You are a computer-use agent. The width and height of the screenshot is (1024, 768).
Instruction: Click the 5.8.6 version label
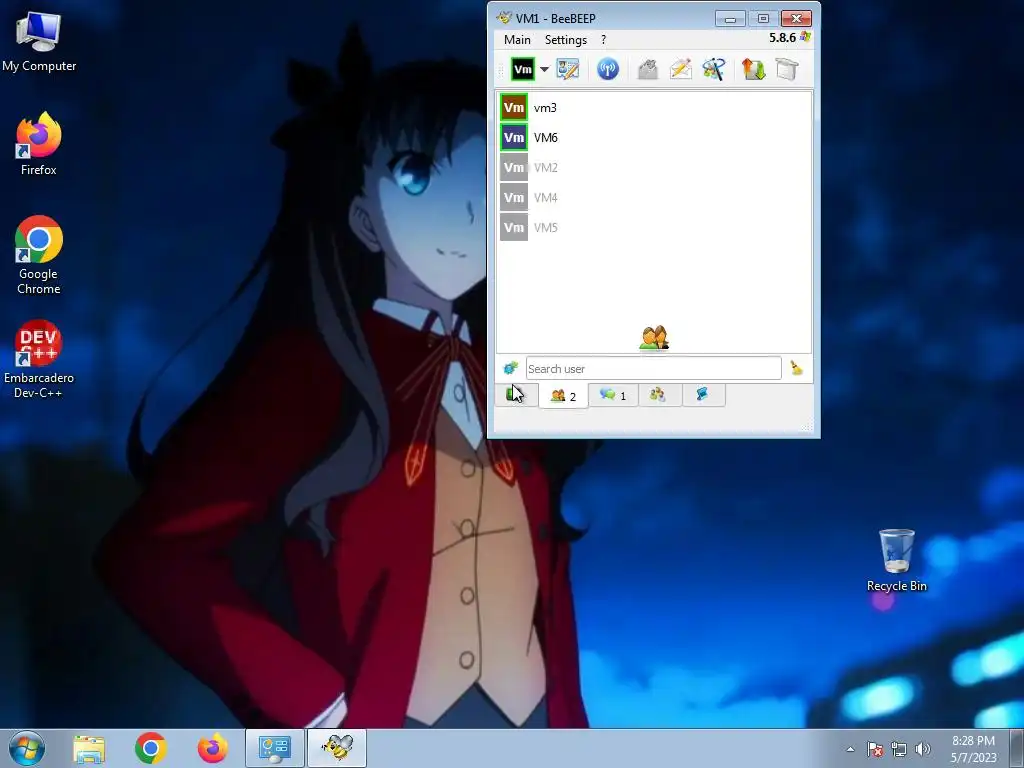(x=782, y=38)
